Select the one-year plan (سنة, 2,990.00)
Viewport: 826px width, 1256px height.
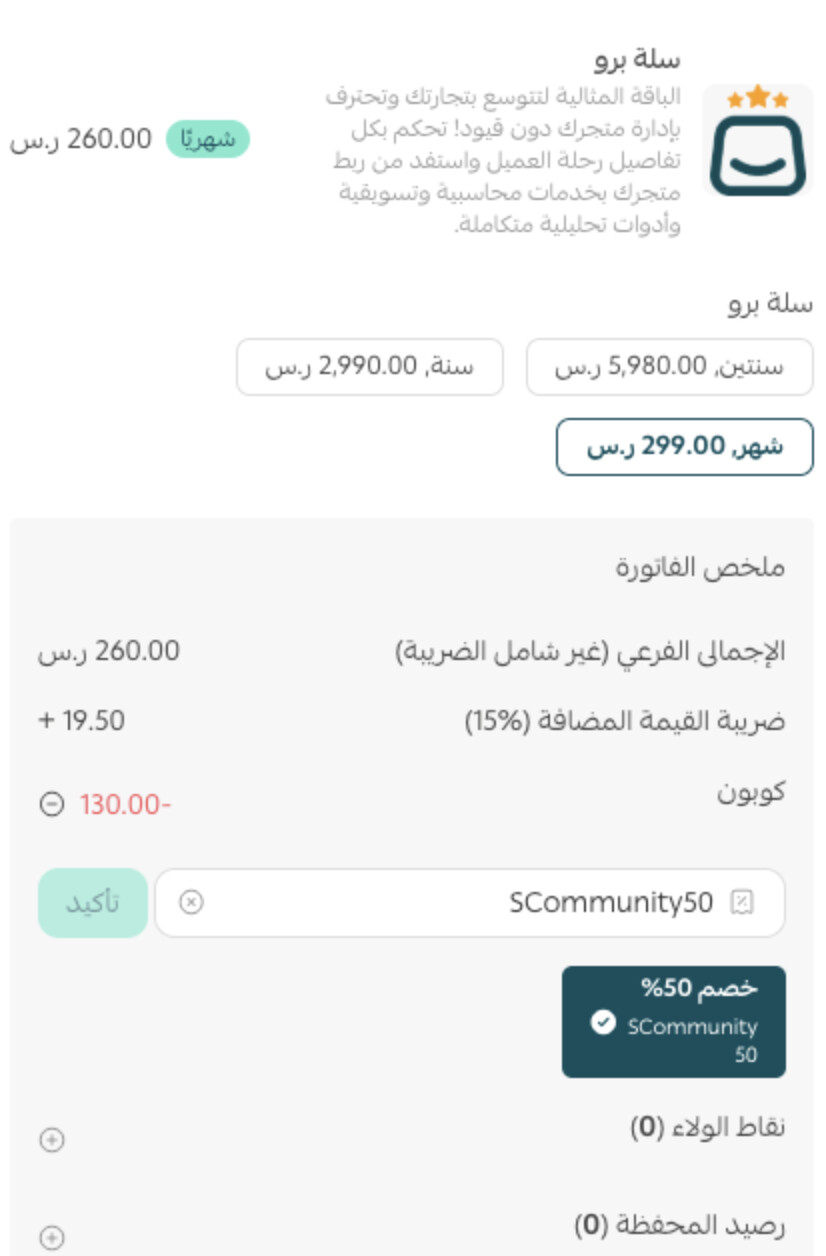[x=369, y=367]
